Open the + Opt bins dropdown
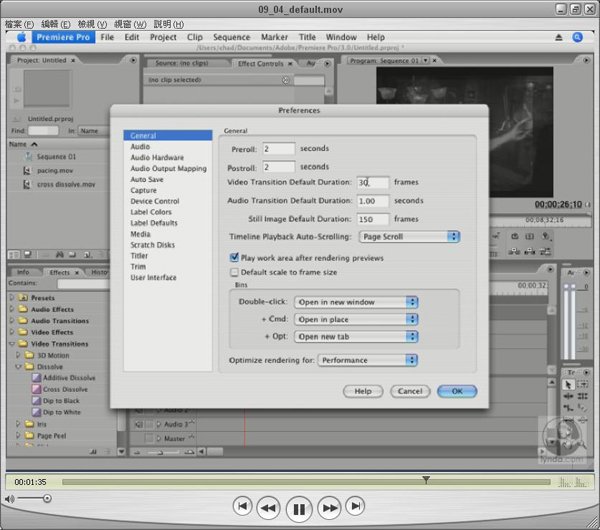This screenshot has width=600, height=530. 356,336
